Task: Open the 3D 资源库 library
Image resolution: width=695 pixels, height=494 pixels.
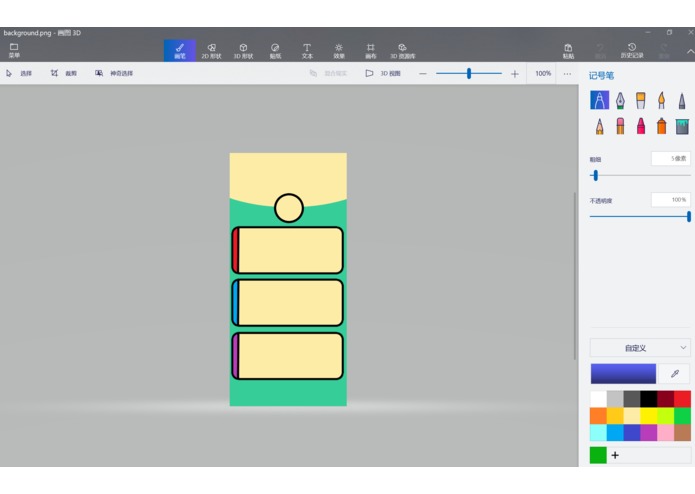Action: 402,51
